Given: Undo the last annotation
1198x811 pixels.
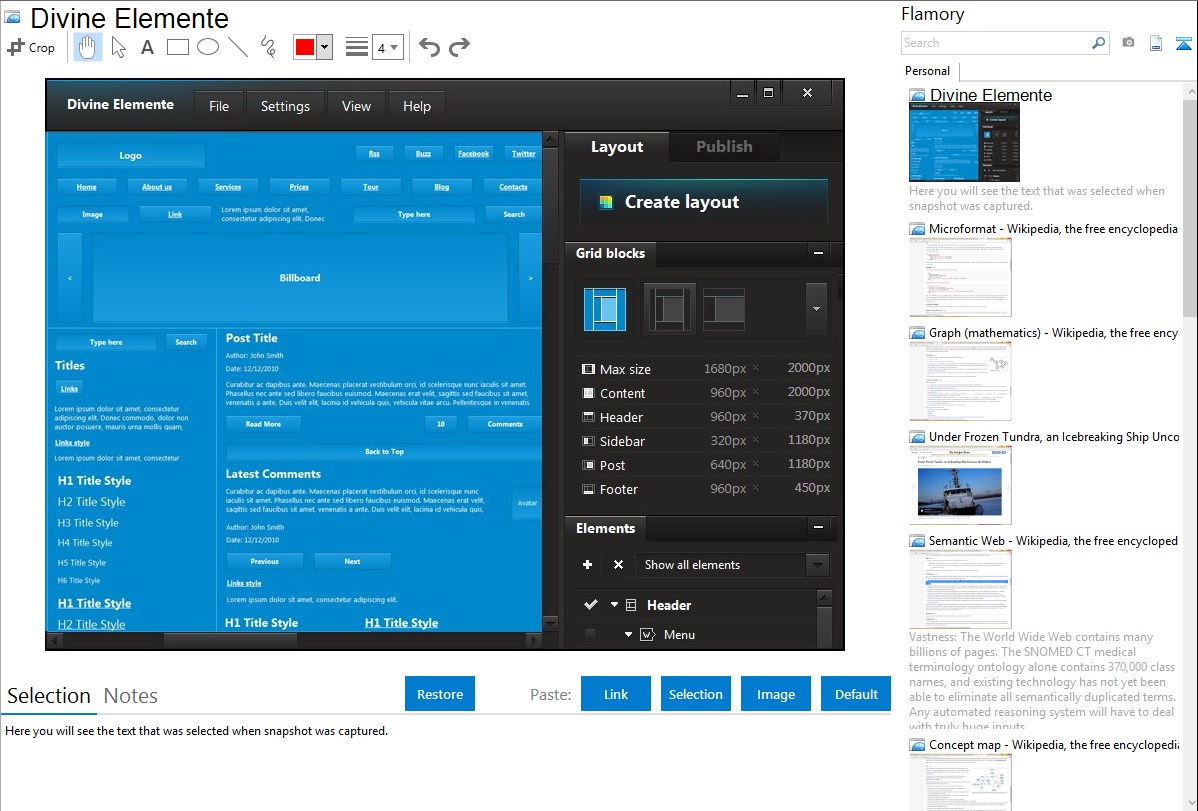Looking at the screenshot, I should (x=429, y=47).
